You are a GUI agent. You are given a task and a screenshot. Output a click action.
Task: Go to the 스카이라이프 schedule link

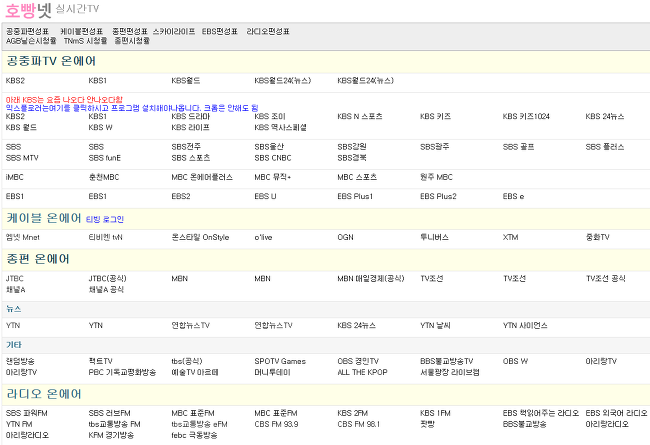(x=174, y=32)
